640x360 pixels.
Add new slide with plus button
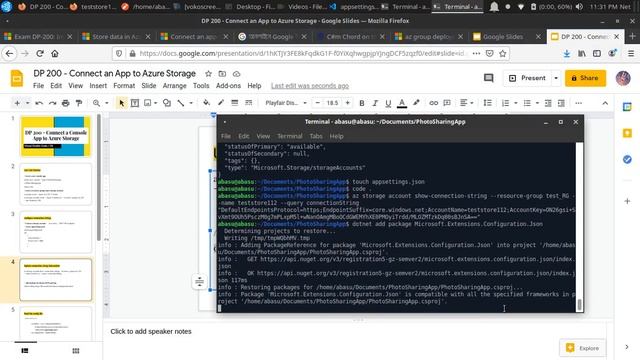coord(17,103)
